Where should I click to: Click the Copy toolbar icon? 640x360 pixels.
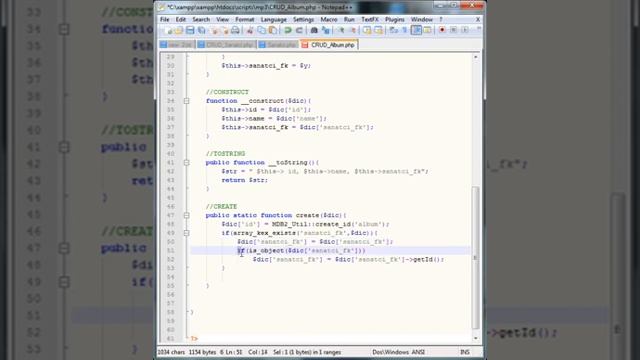click(261, 30)
